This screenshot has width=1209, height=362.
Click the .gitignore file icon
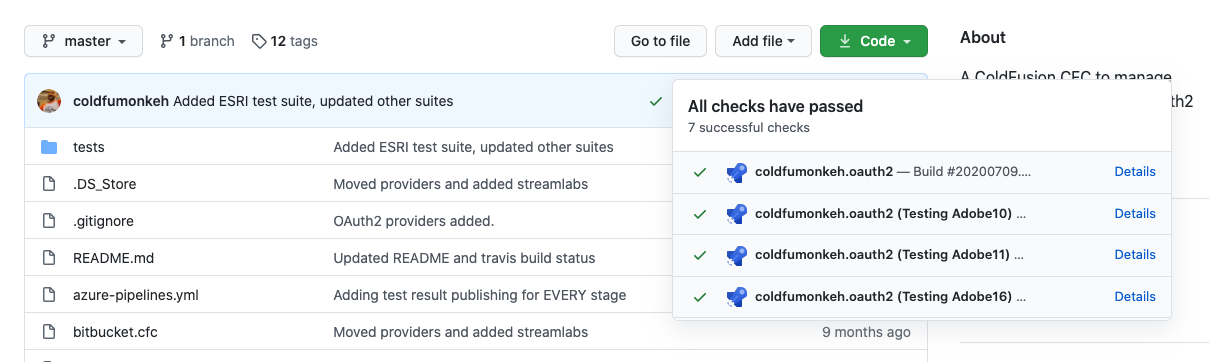coord(49,221)
